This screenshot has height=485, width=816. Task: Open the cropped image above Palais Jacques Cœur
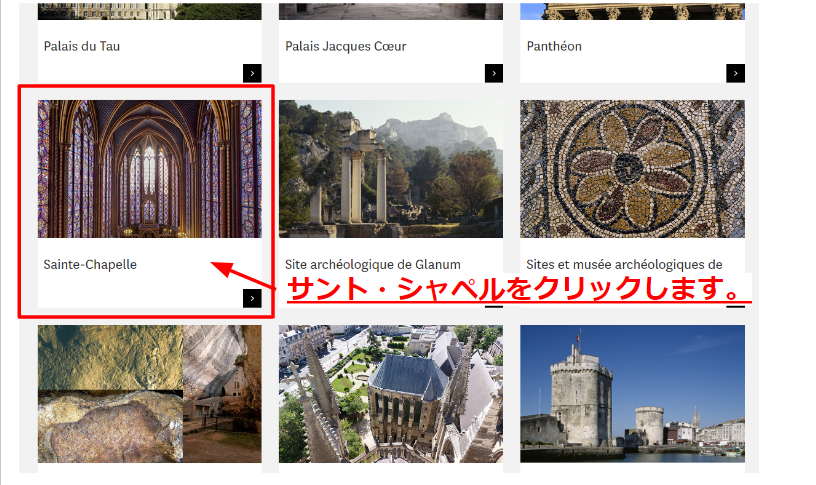click(x=390, y=10)
